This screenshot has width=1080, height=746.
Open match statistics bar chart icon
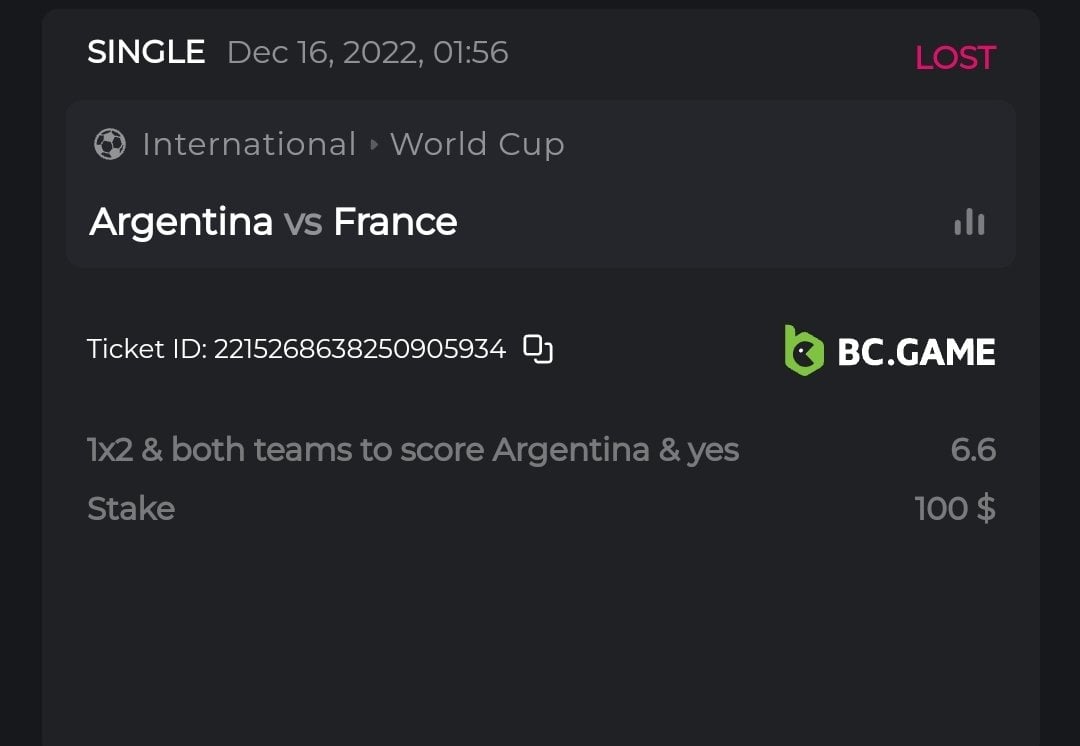pos(969,222)
